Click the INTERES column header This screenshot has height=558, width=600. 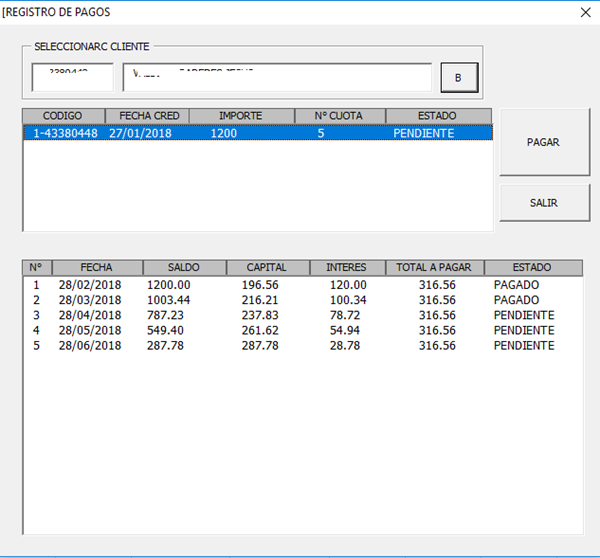(346, 268)
